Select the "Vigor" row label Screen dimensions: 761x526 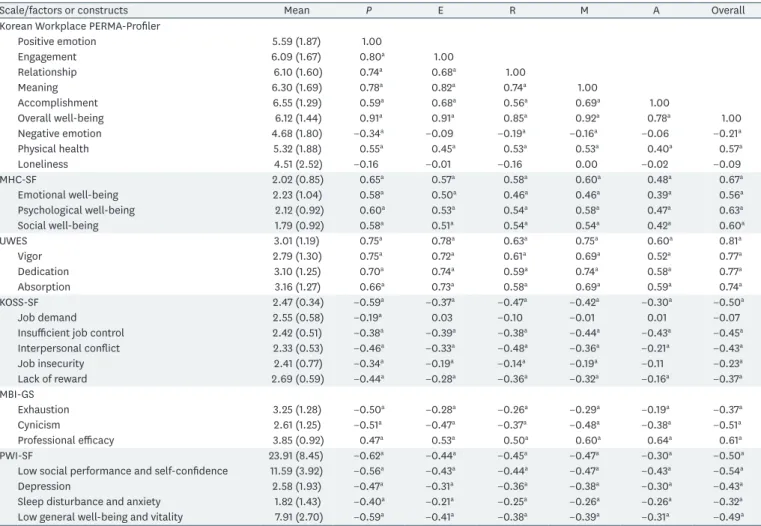[x=30, y=256]
